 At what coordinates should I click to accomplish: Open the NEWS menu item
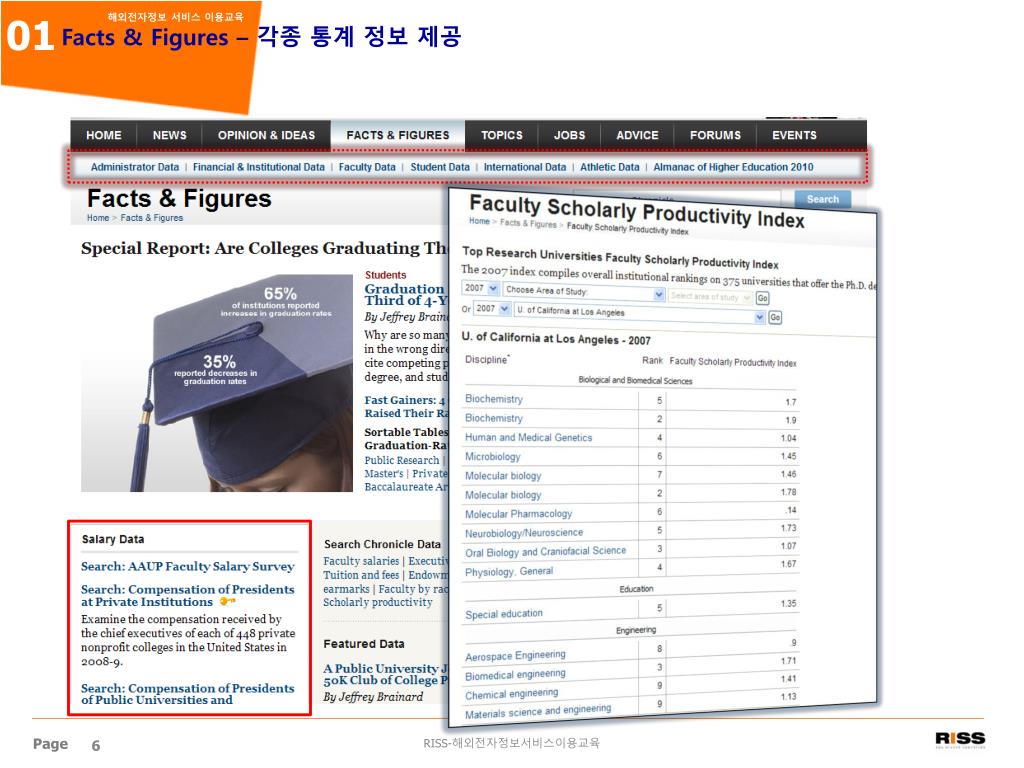tap(169, 135)
